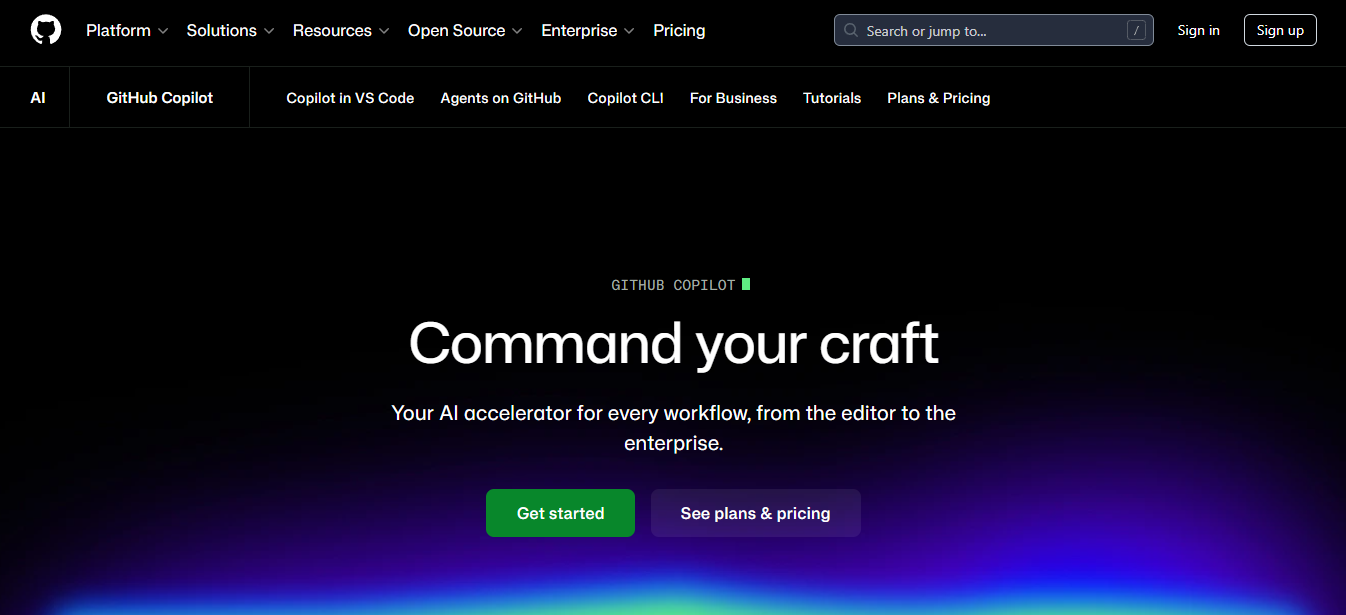Click the Command your craft heading
Viewport: 1346px width, 615px height.
pos(673,344)
